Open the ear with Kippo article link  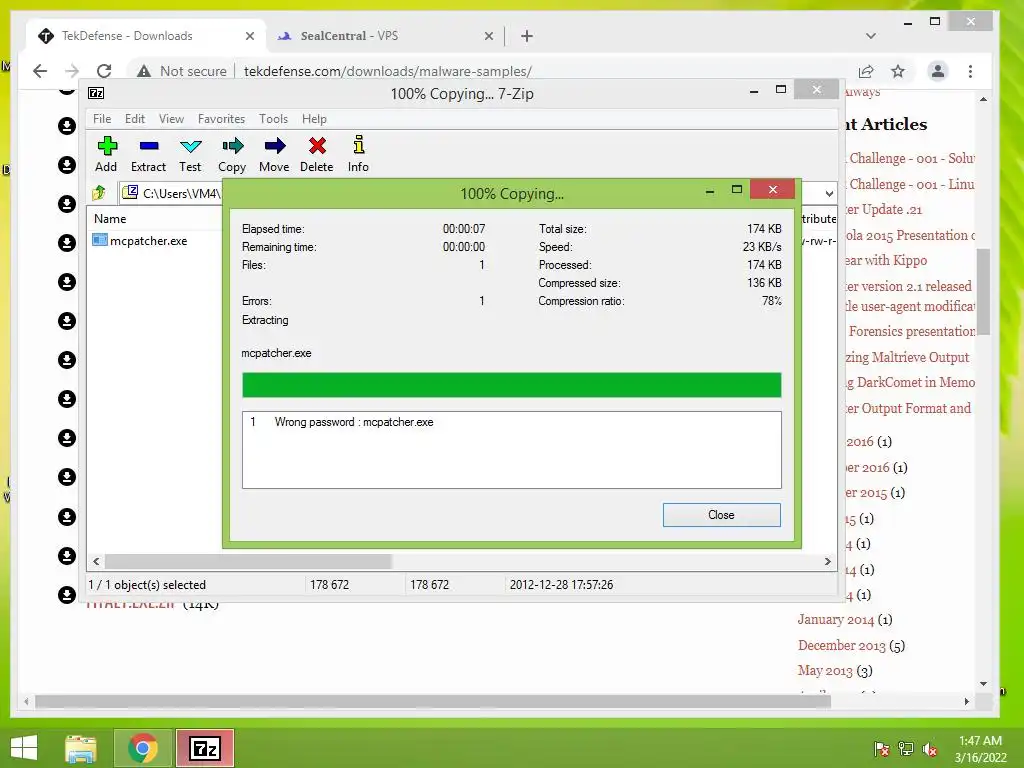pos(886,260)
